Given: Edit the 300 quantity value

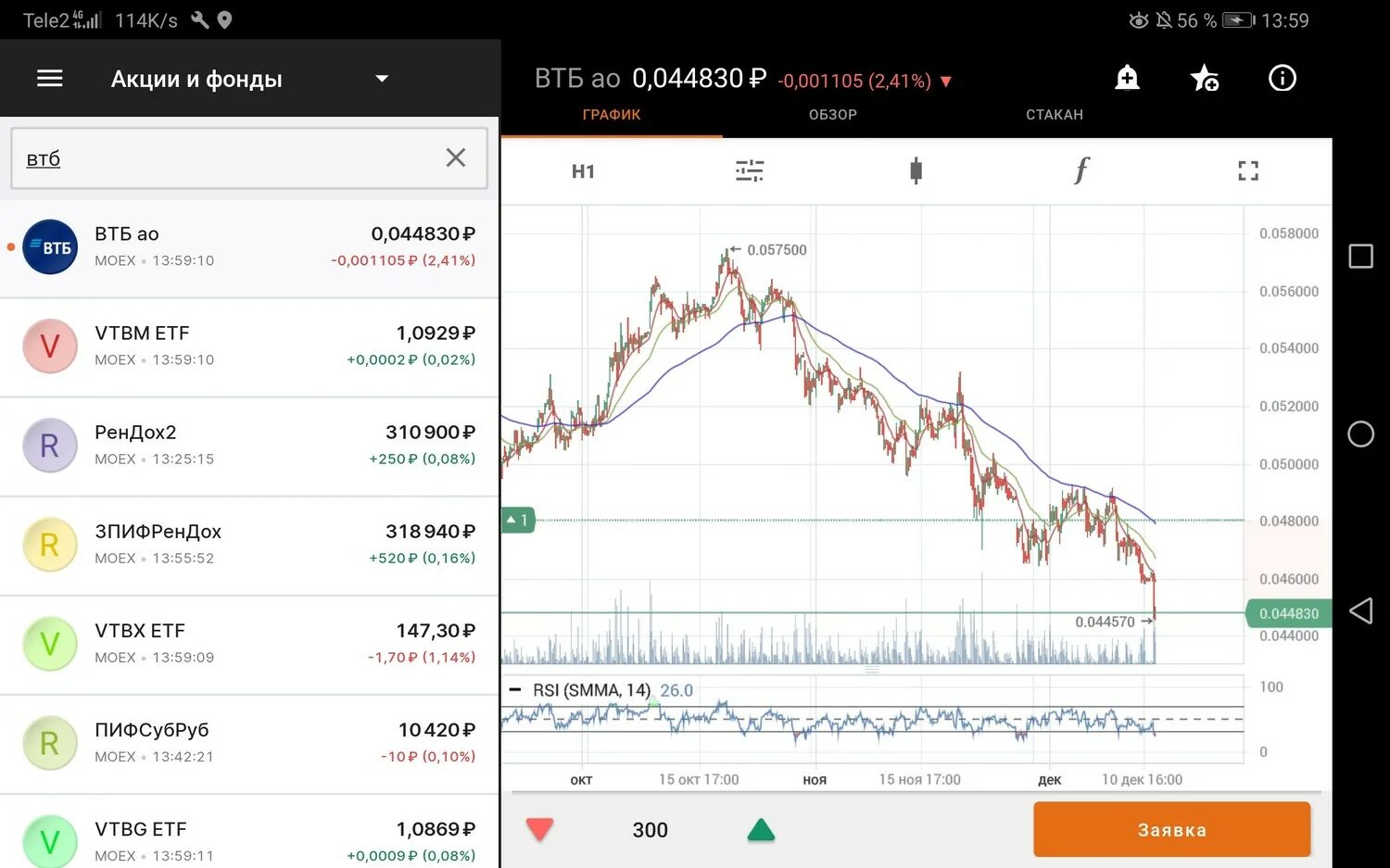Looking at the screenshot, I should pyautogui.click(x=650, y=830).
